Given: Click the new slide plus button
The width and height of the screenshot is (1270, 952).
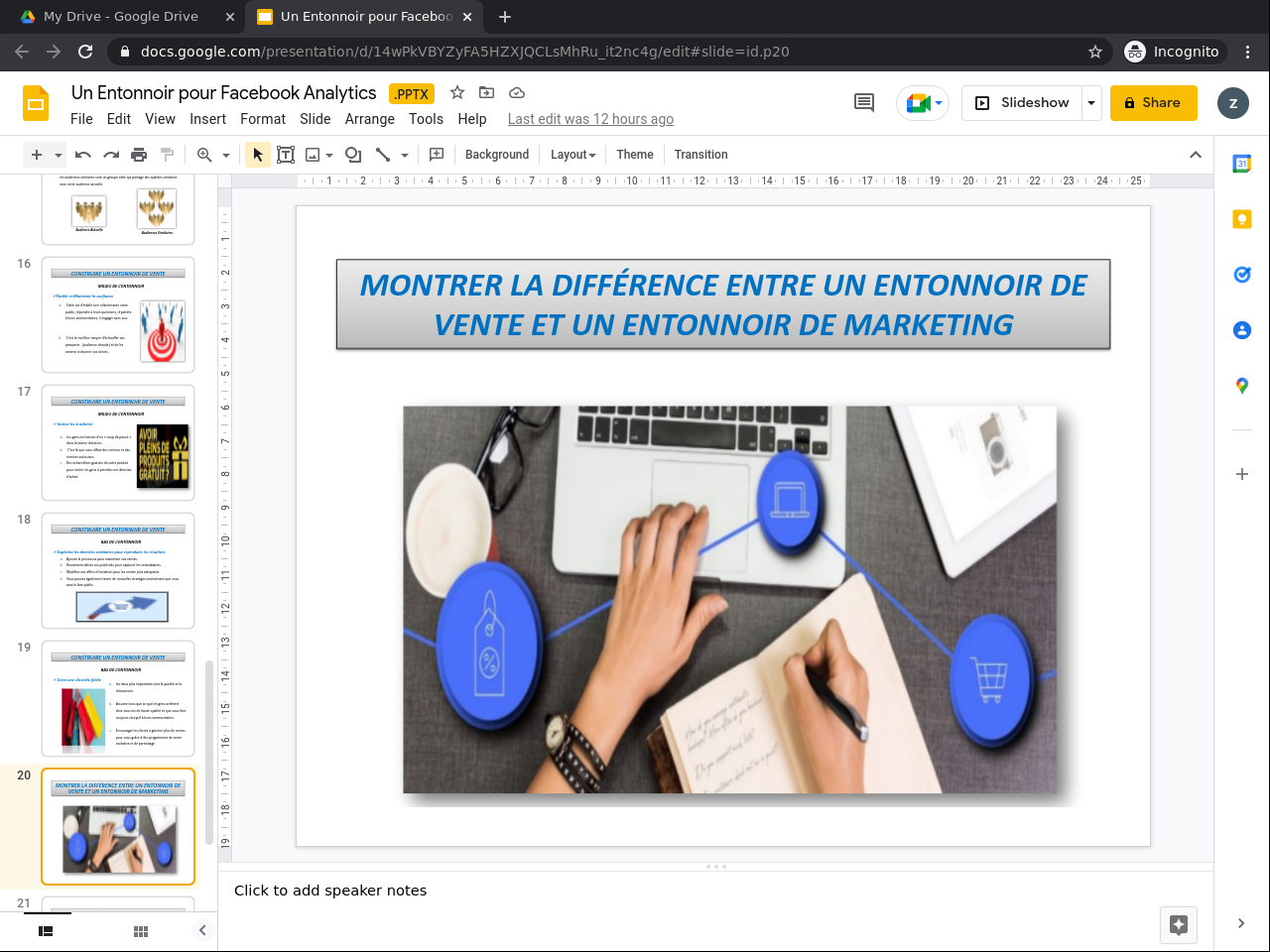Looking at the screenshot, I should (37, 155).
